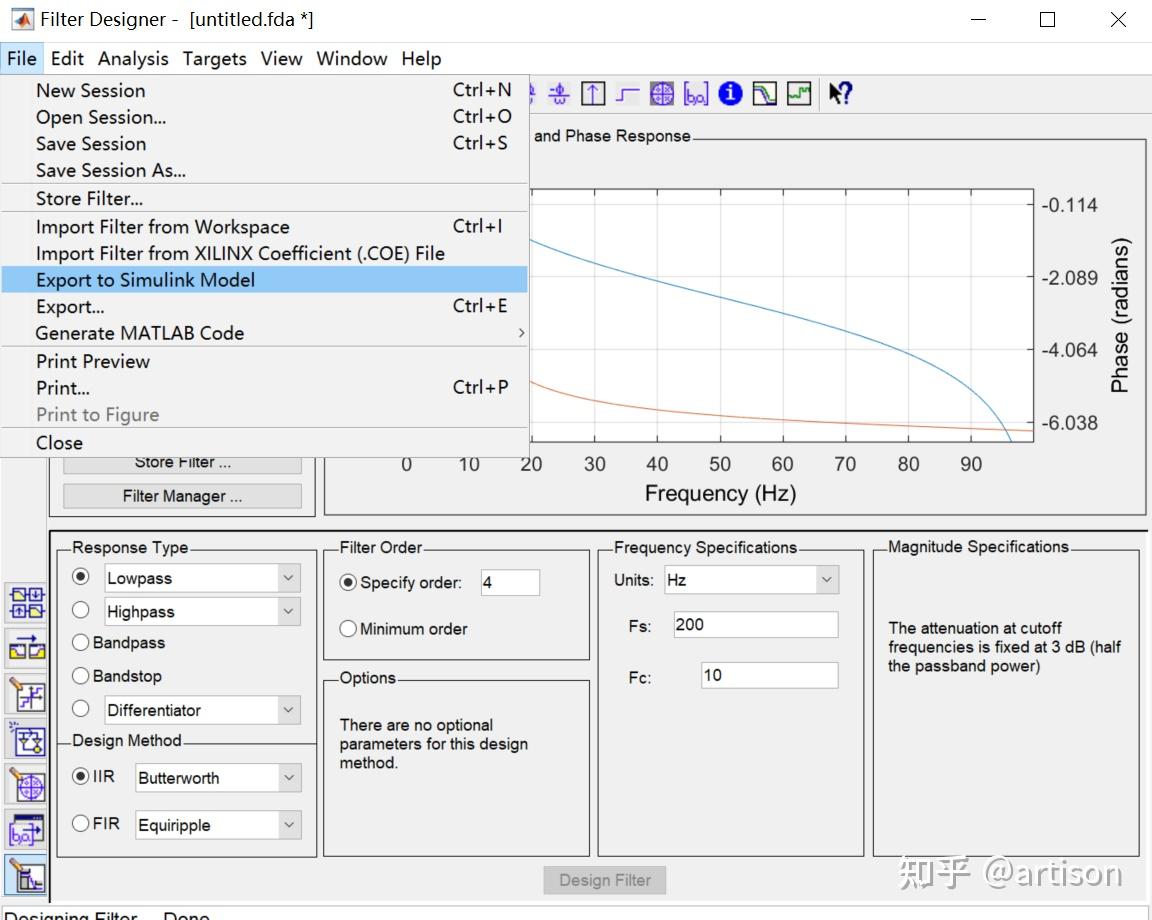Choose Print... menu entry
This screenshot has width=1152, height=920.
[264, 387]
